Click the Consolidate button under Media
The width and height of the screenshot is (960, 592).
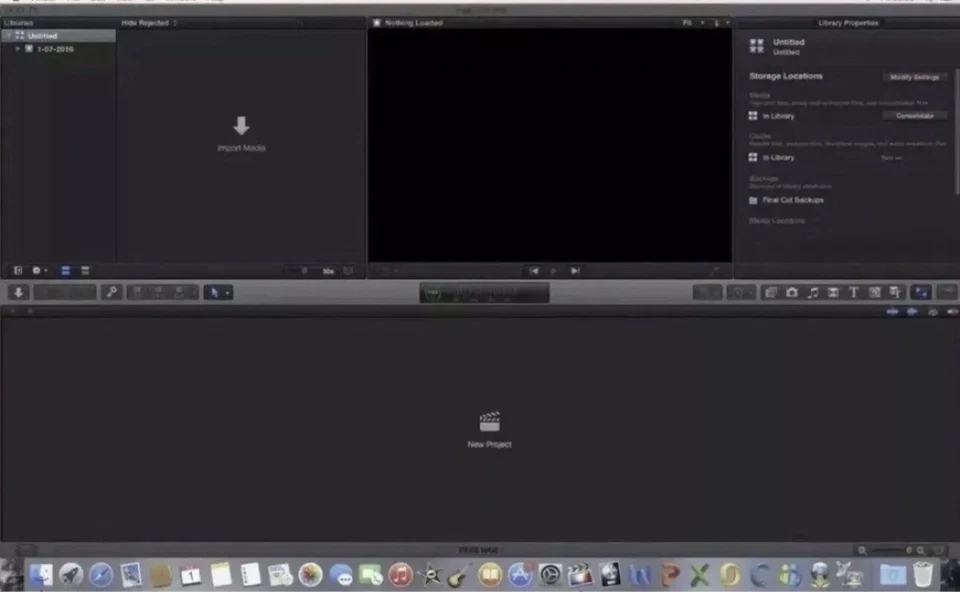point(913,116)
